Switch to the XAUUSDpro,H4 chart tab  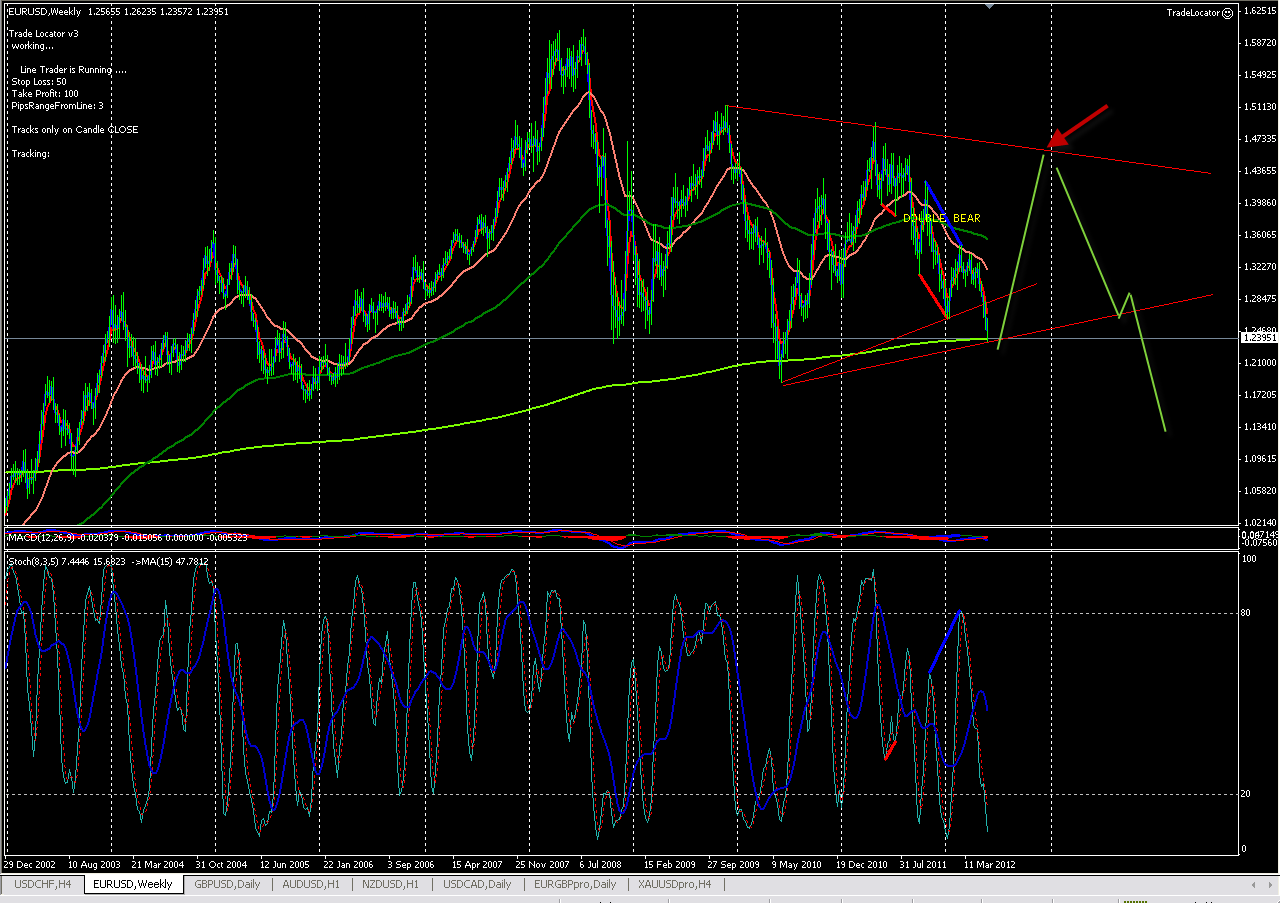[x=675, y=884]
